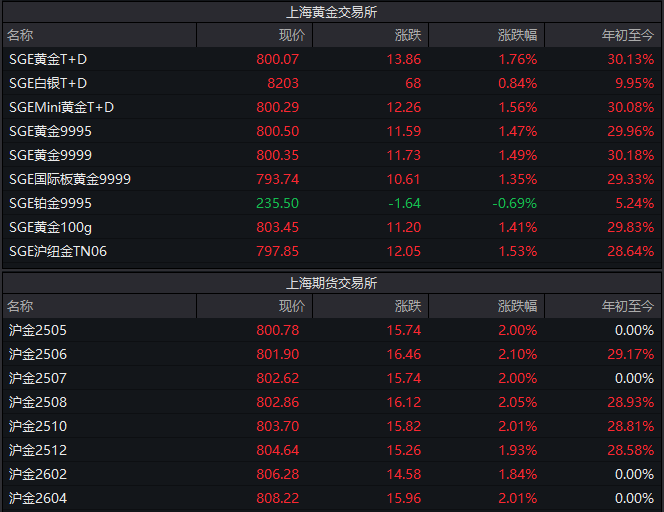Click the 上海期货交易所 section title
664x512 pixels.
tap(331, 283)
